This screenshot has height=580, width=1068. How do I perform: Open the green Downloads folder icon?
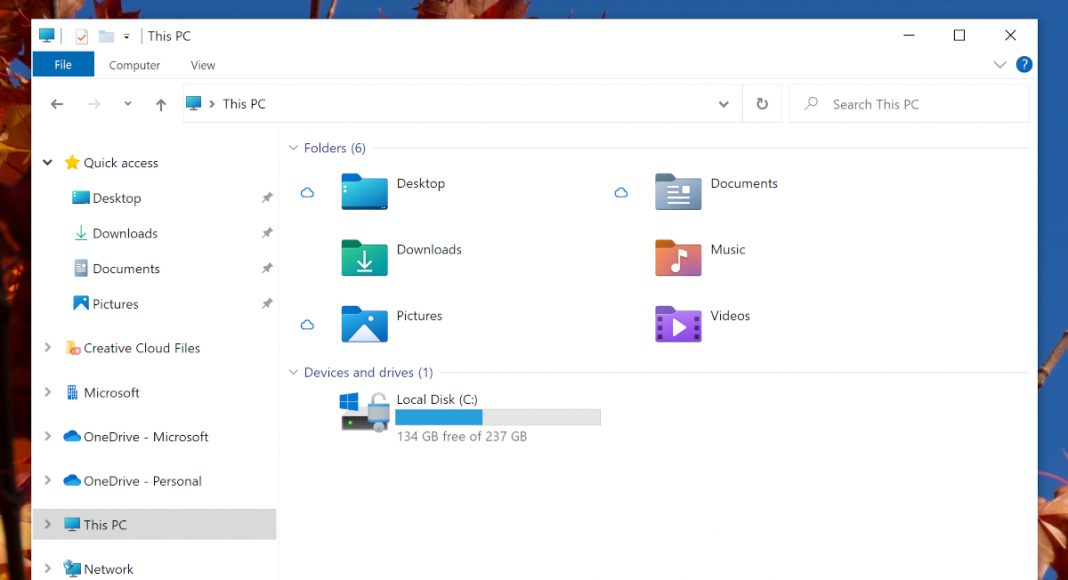(364, 257)
